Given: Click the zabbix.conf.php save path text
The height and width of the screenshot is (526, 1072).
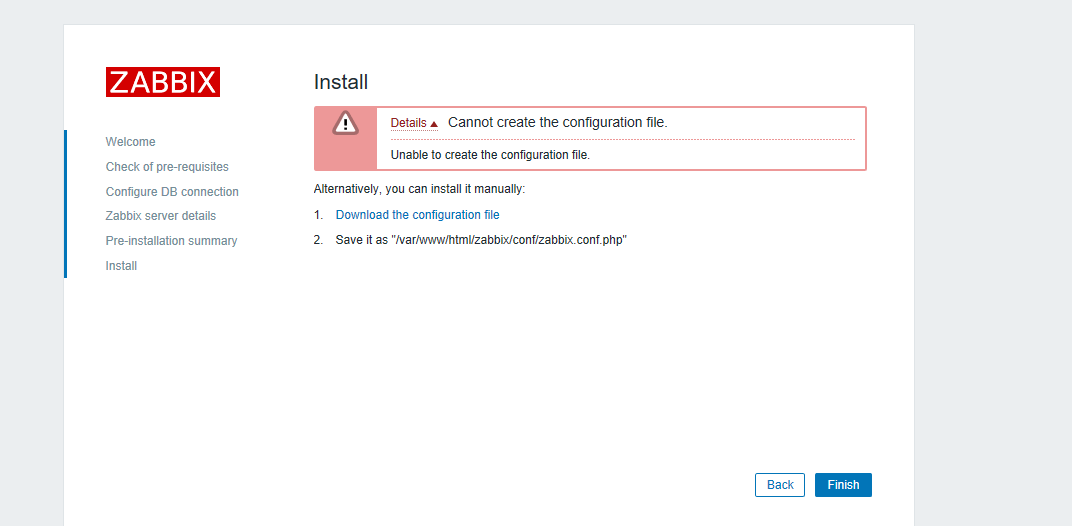Looking at the screenshot, I should pos(510,240).
